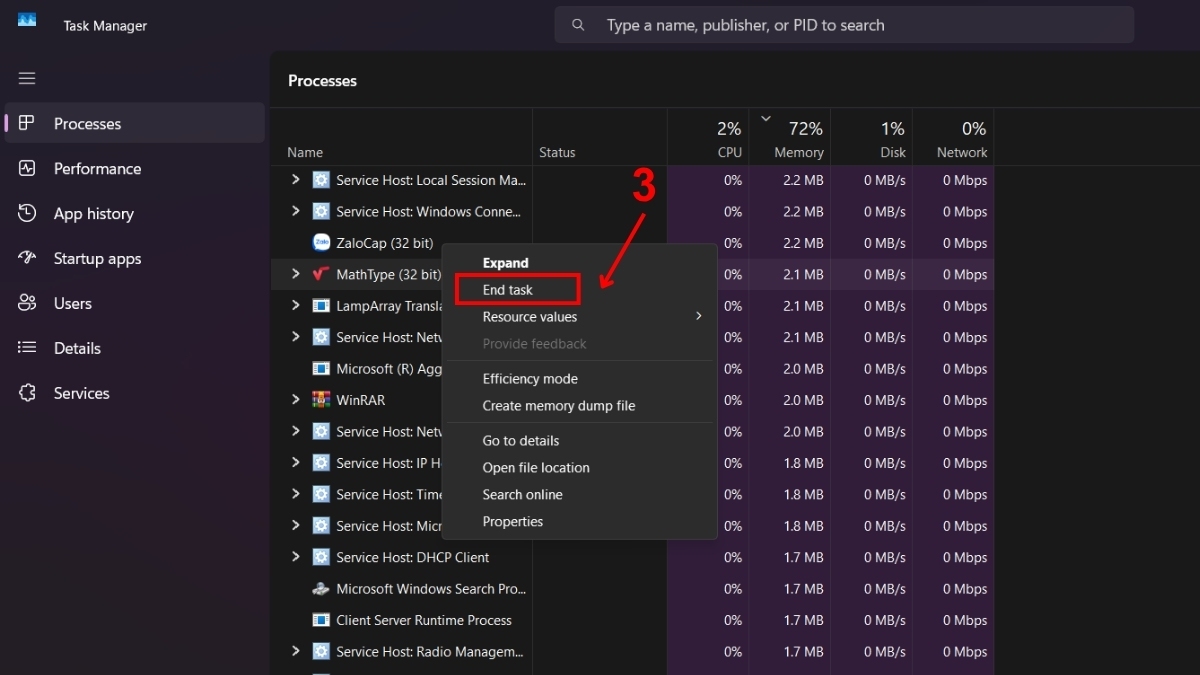The height and width of the screenshot is (675, 1200).
Task: Click the Service Host: Local Session gear icon
Action: click(321, 180)
